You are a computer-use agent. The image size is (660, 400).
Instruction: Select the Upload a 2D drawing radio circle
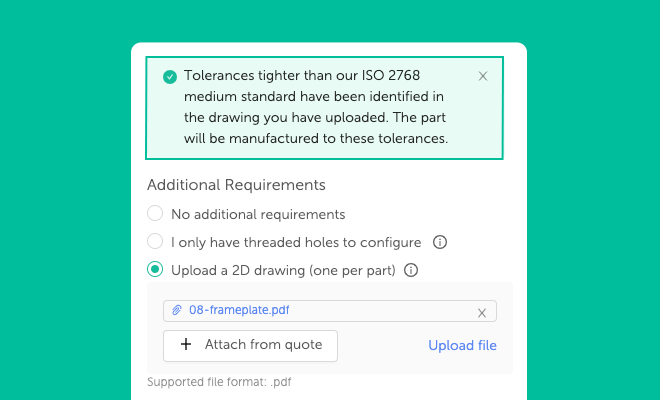click(155, 269)
